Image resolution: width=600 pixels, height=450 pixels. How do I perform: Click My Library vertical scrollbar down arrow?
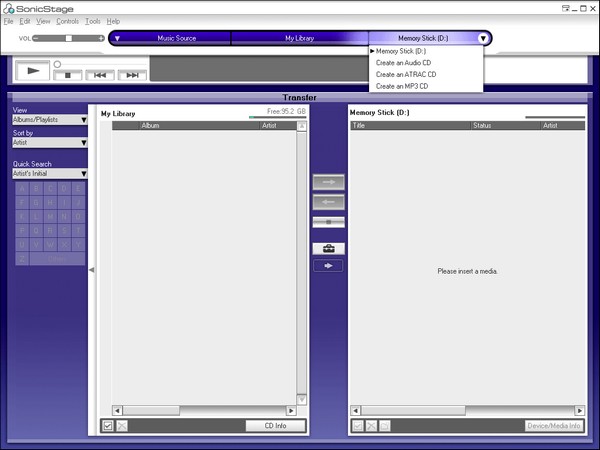[302, 399]
